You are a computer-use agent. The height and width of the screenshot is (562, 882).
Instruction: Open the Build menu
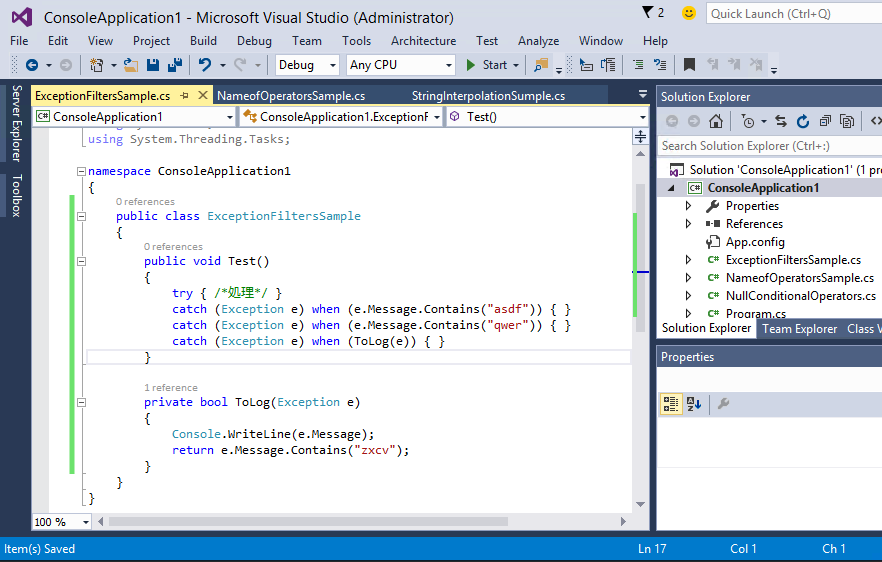[203, 41]
